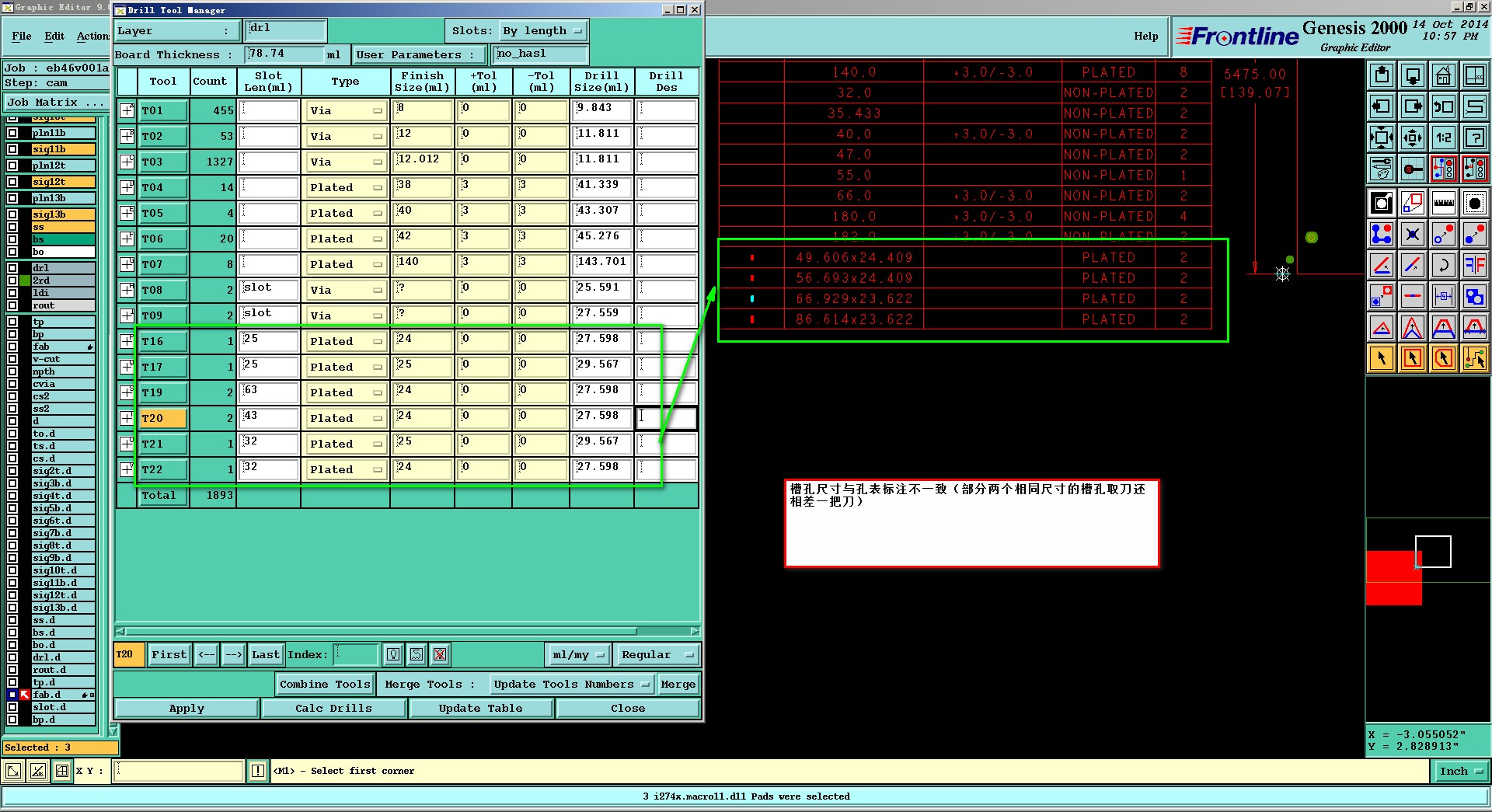The image size is (1492, 812).
Task: Click the Calc Drills button
Action: (333, 708)
